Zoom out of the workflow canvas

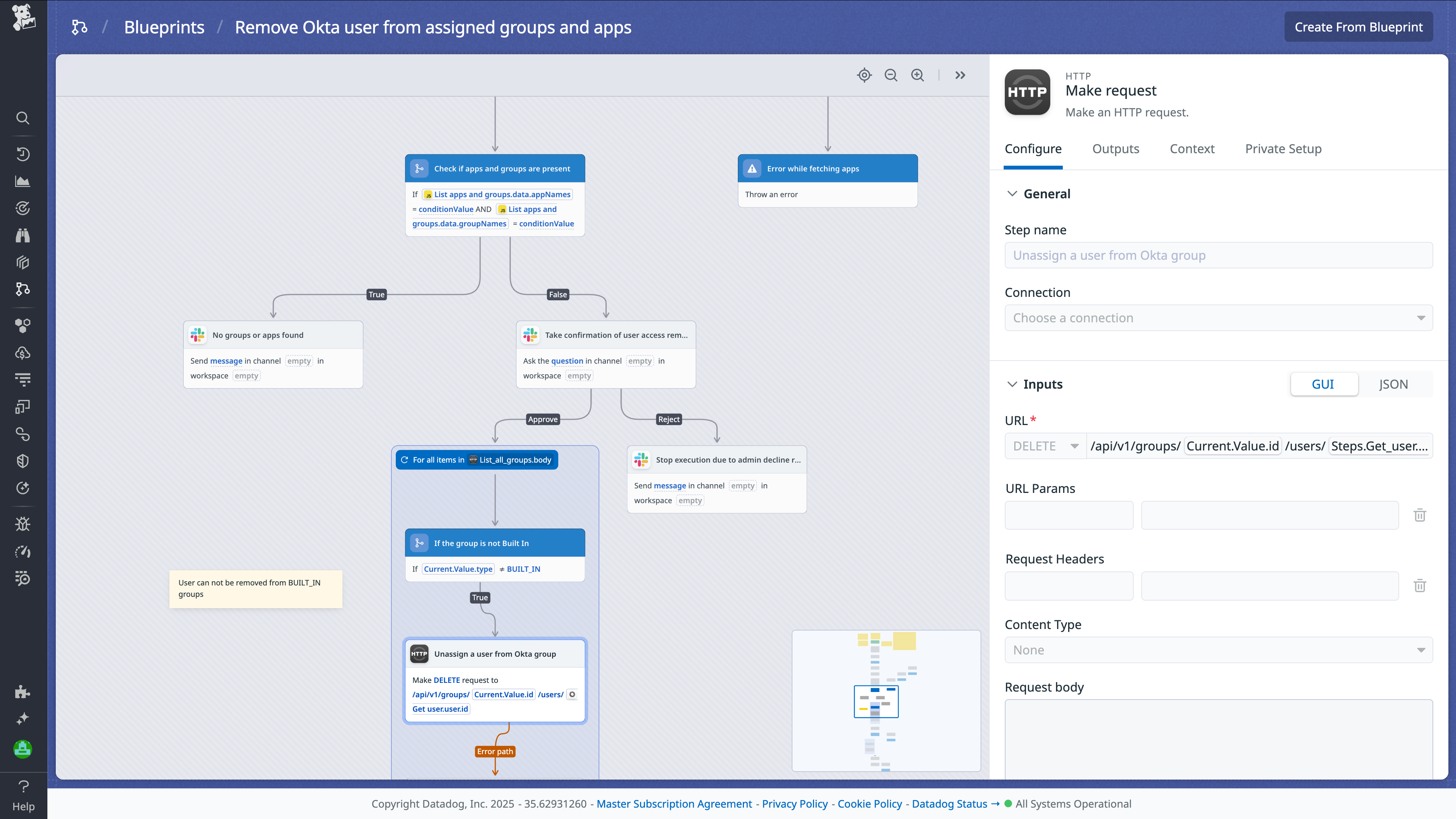point(890,75)
